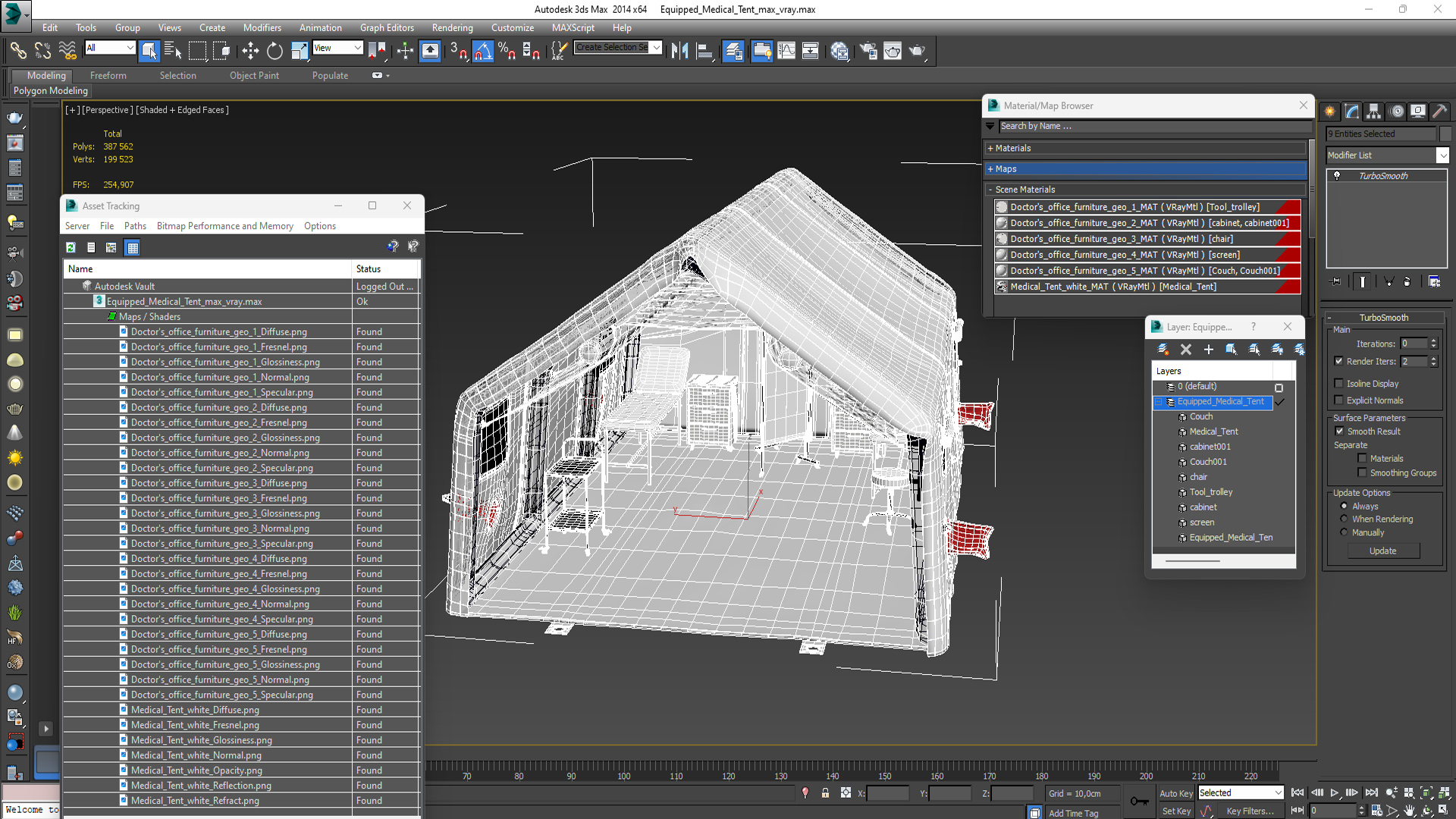Toggle the Angle Snap icon

point(483,51)
